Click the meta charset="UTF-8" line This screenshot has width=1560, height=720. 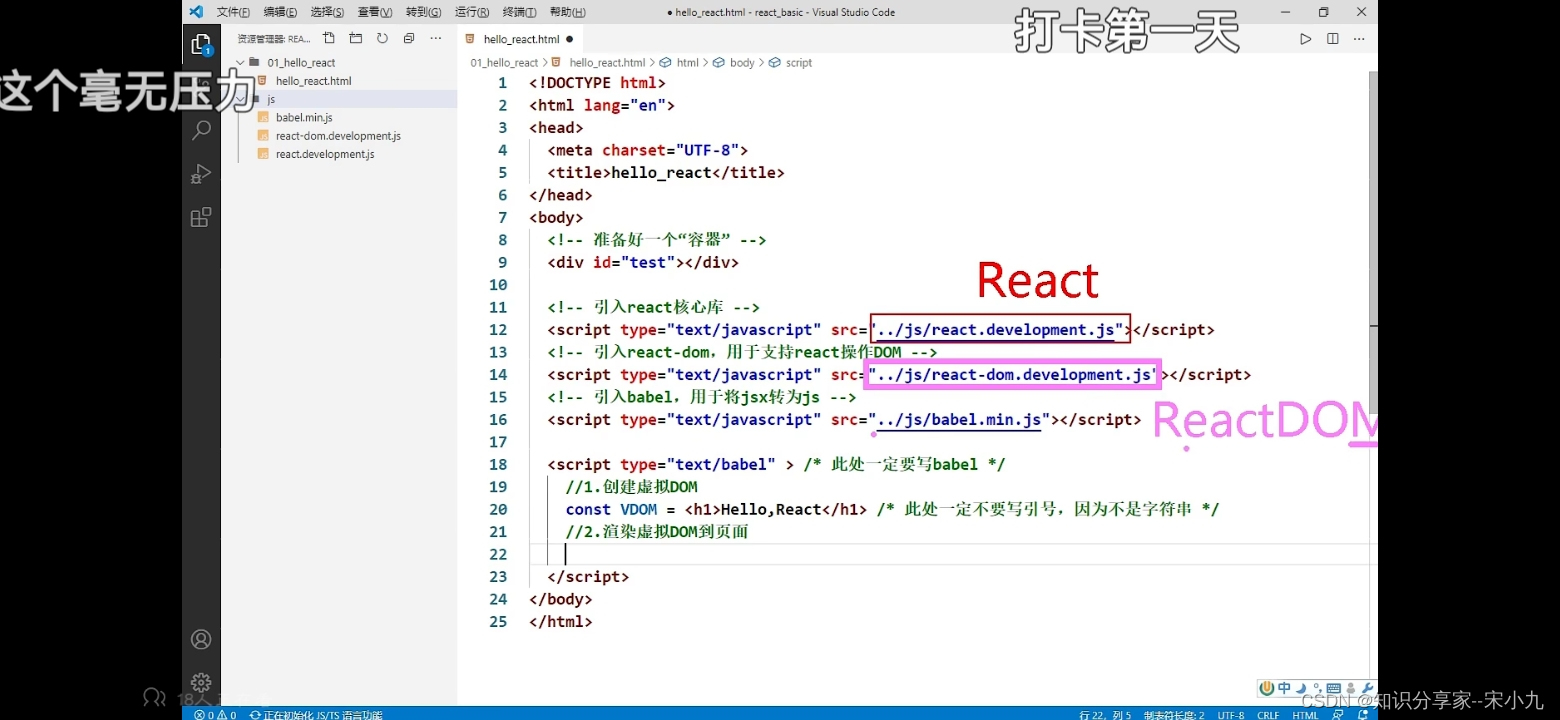click(647, 150)
